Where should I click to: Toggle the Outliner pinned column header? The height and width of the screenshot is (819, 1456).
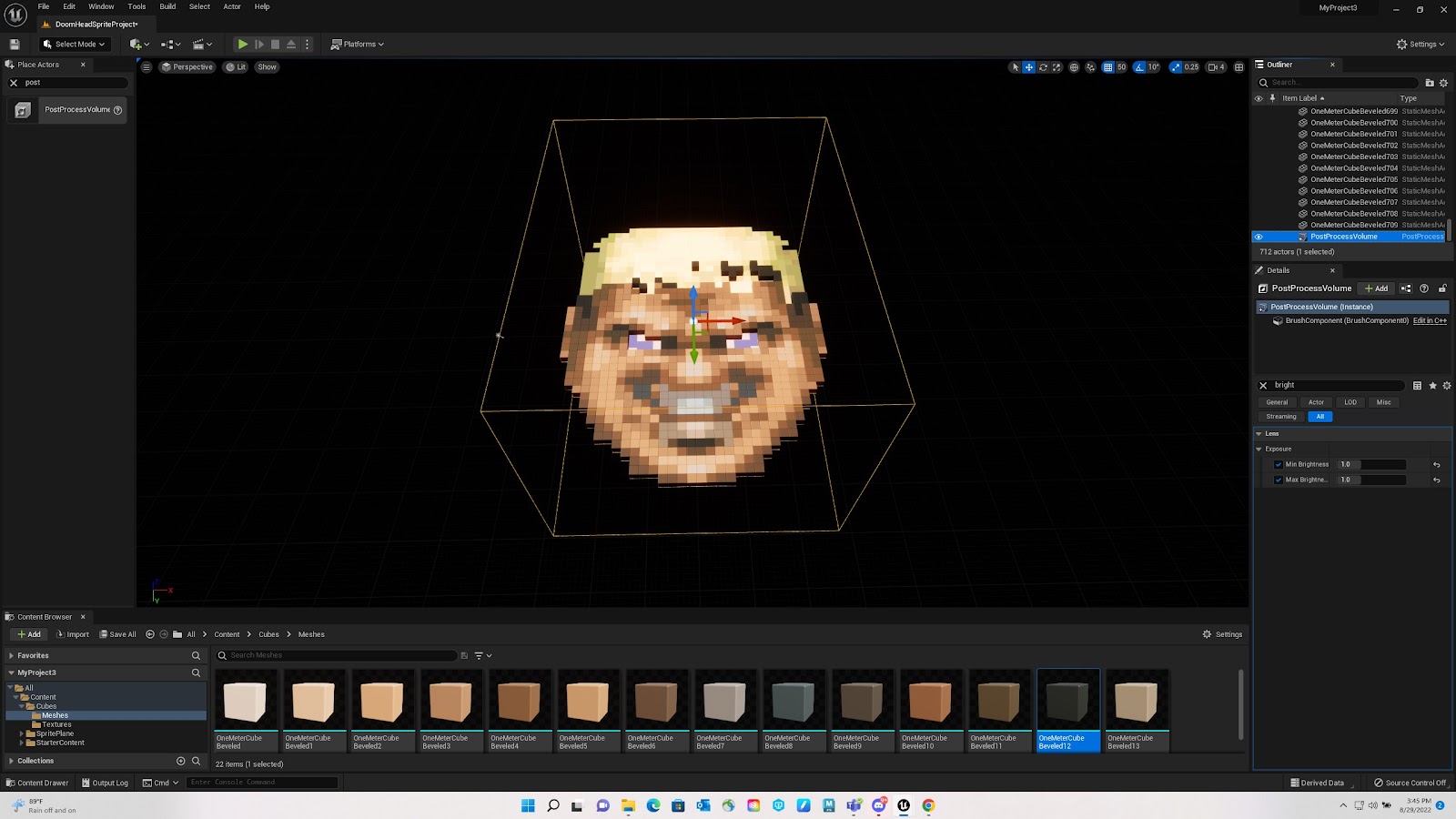(1272, 98)
